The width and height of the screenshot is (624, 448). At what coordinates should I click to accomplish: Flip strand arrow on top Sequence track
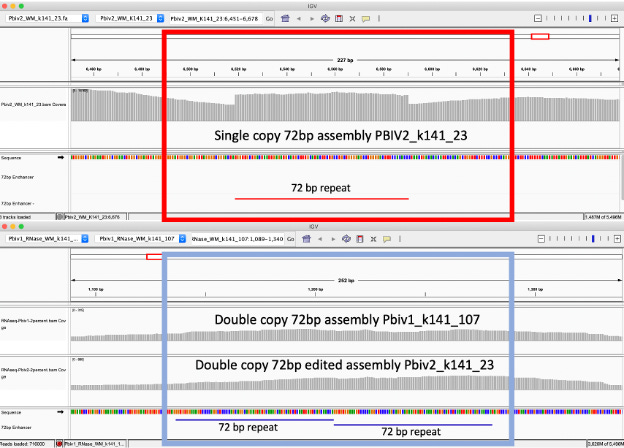pyautogui.click(x=60, y=158)
